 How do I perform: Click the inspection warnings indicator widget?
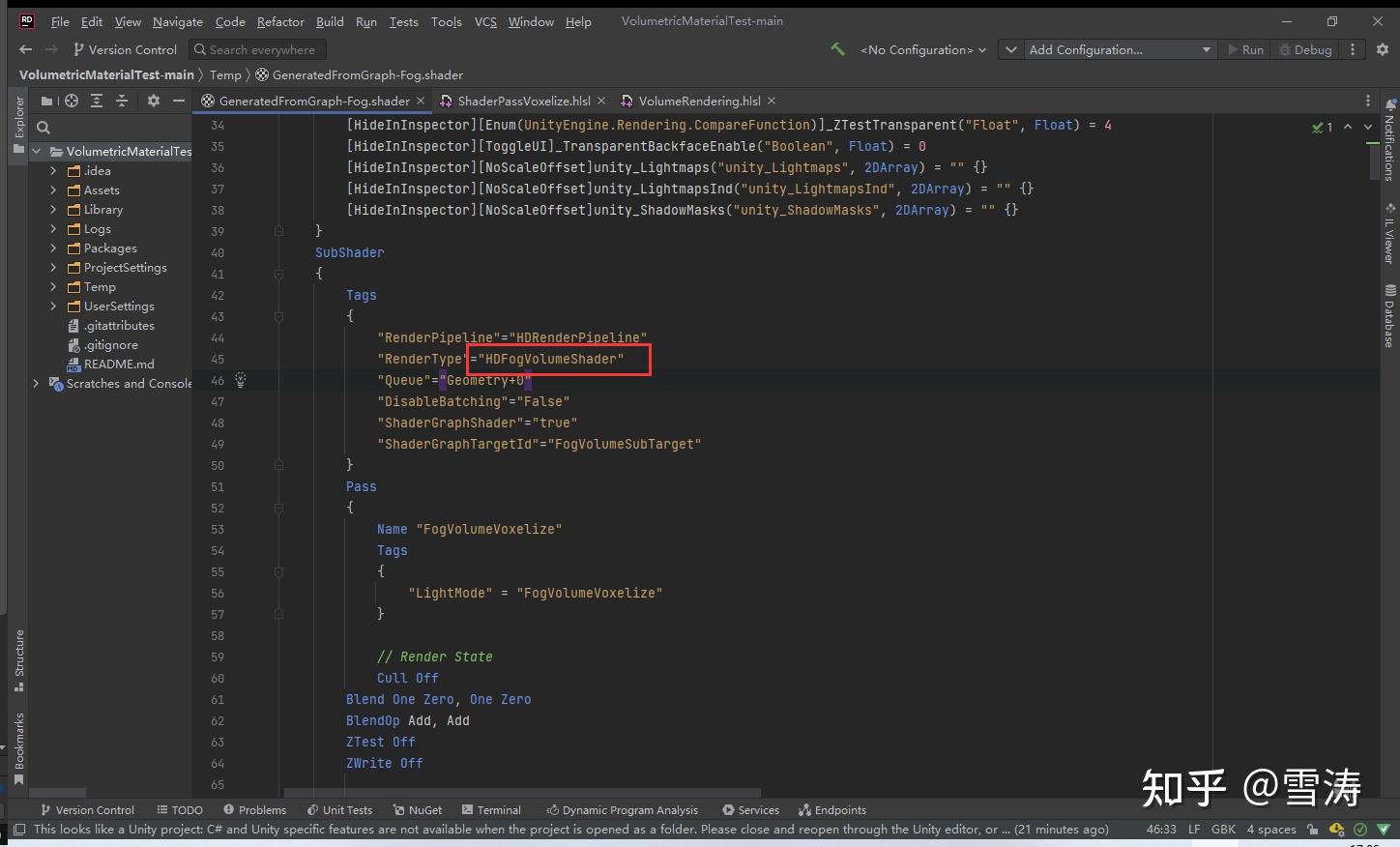[x=1322, y=127]
